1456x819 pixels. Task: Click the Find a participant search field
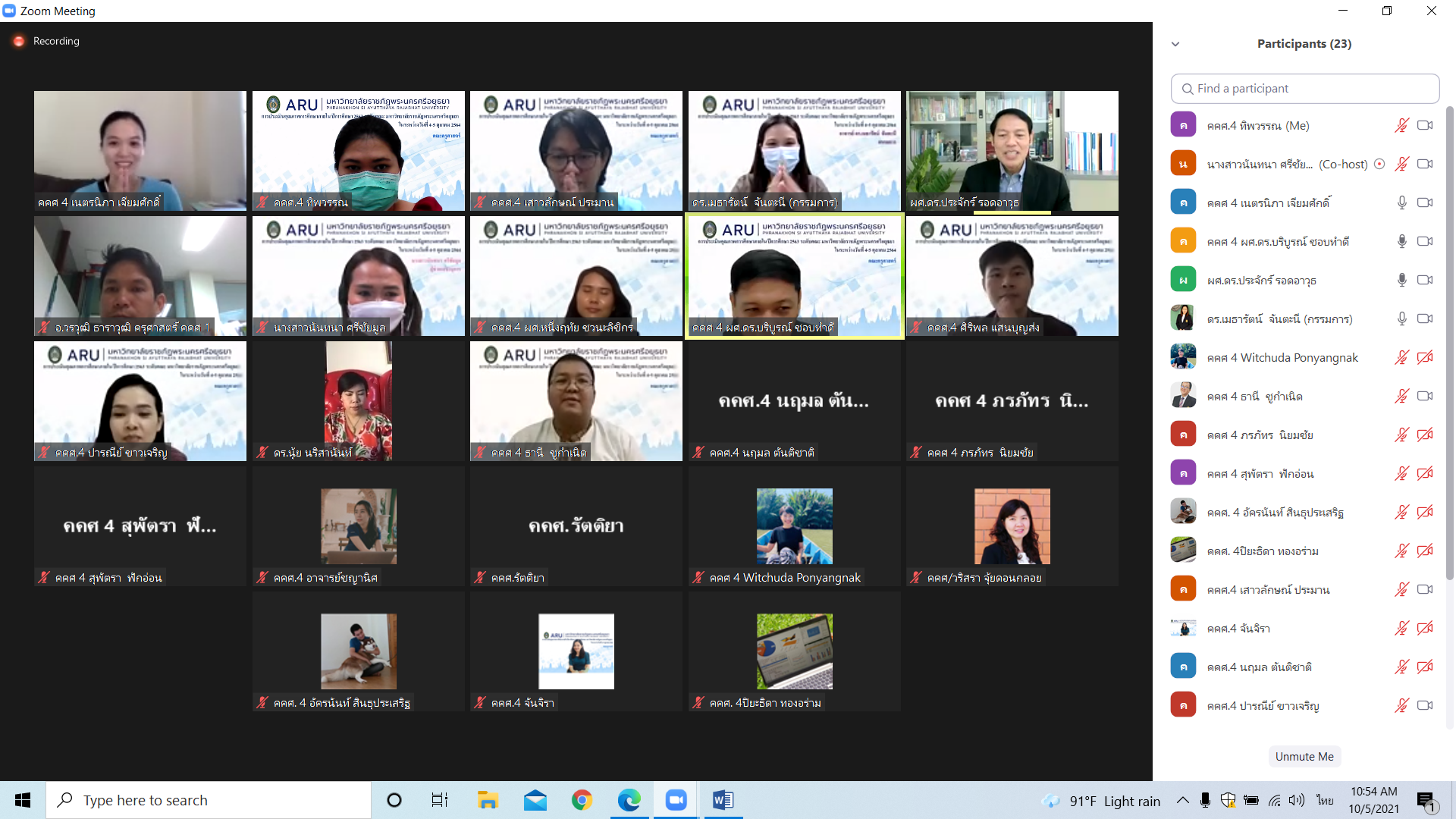click(x=1305, y=89)
